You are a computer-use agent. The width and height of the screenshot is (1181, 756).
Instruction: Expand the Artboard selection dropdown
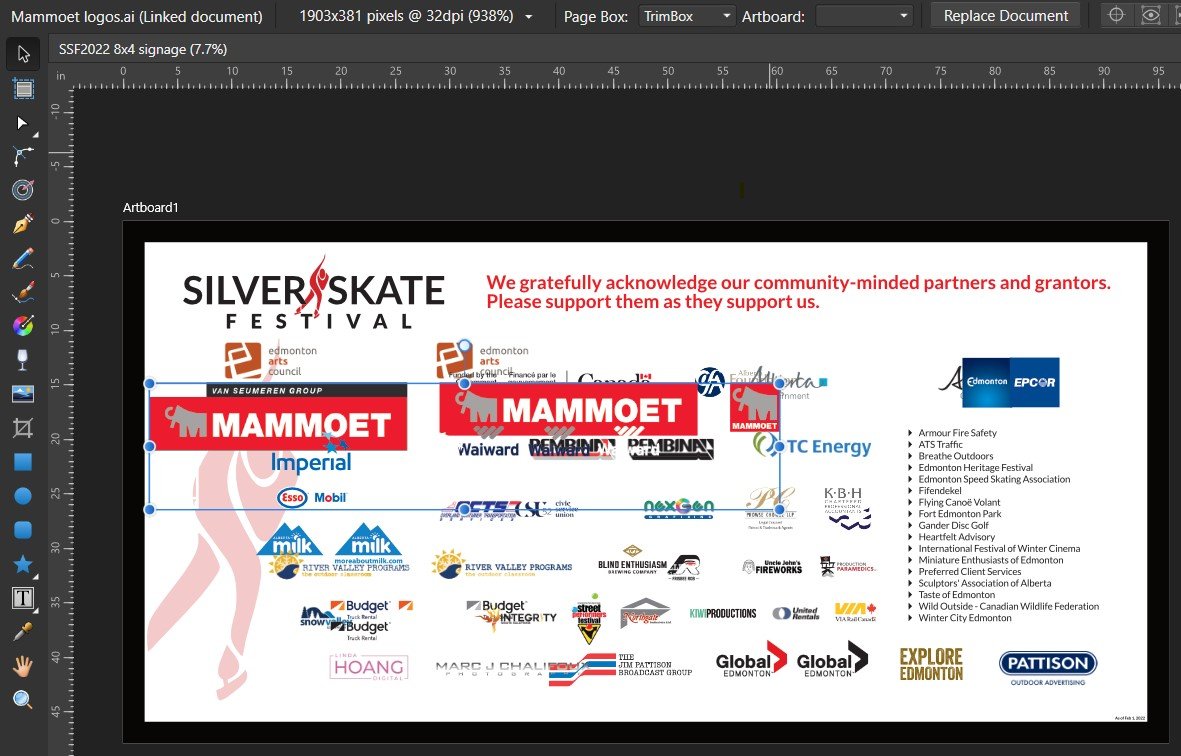coord(864,16)
